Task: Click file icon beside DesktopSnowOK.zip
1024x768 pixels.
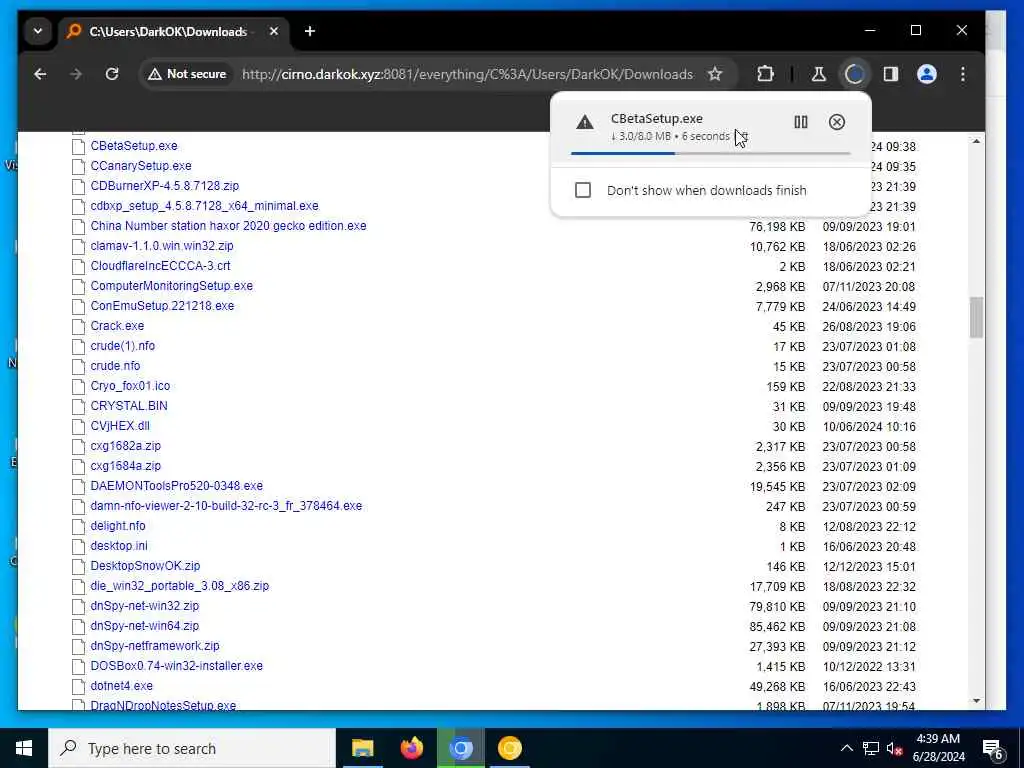Action: pyautogui.click(x=78, y=566)
